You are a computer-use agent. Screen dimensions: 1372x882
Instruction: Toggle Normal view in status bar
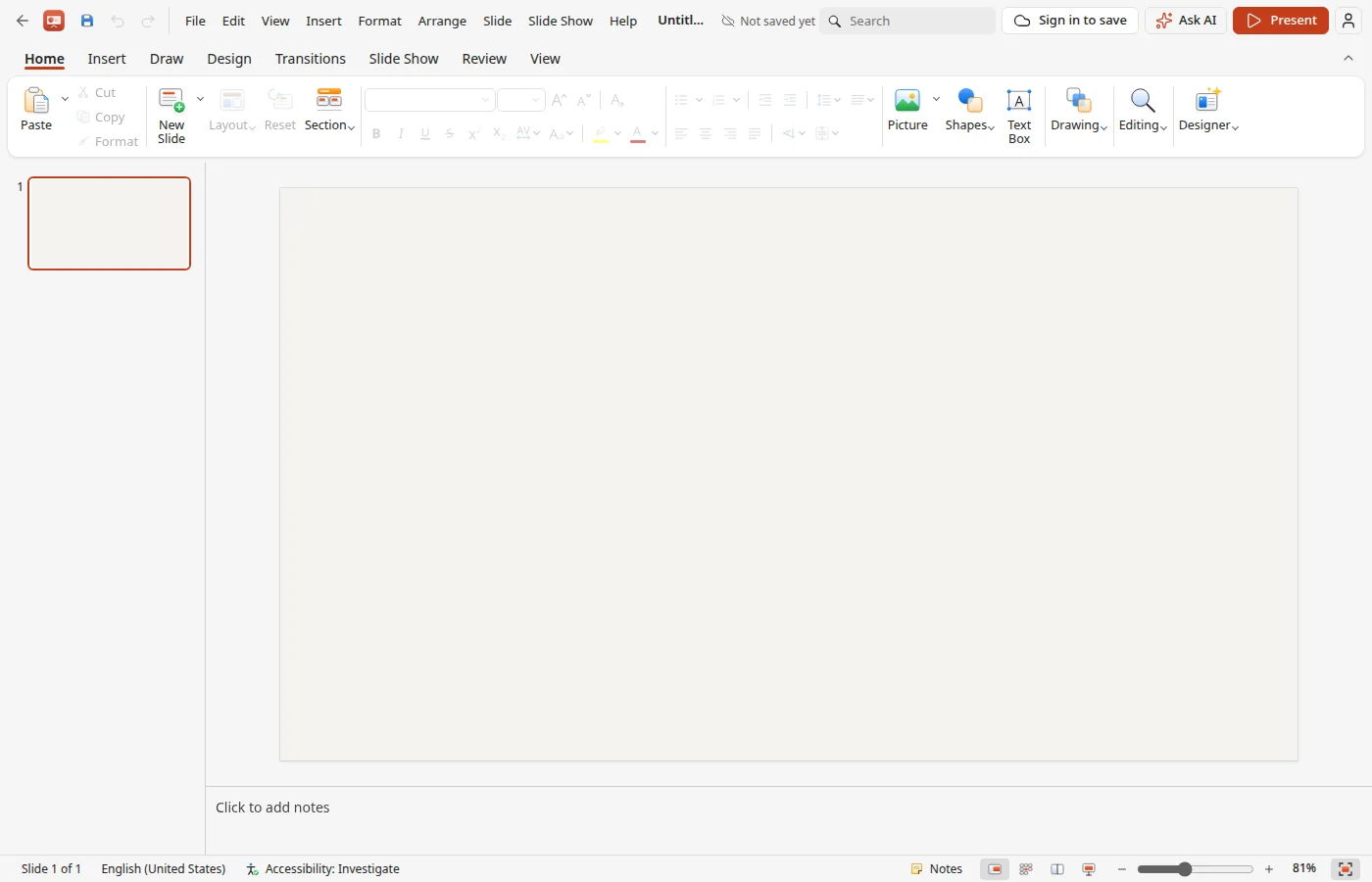pos(994,869)
